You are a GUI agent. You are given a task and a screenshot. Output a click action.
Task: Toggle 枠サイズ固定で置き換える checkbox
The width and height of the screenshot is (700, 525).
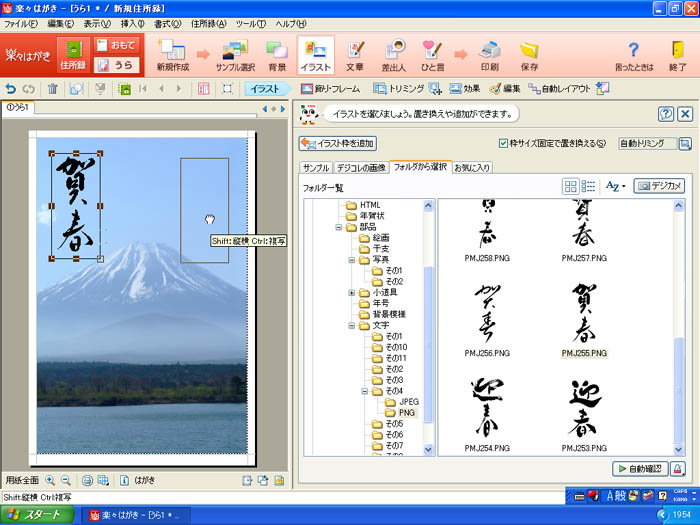(x=504, y=143)
